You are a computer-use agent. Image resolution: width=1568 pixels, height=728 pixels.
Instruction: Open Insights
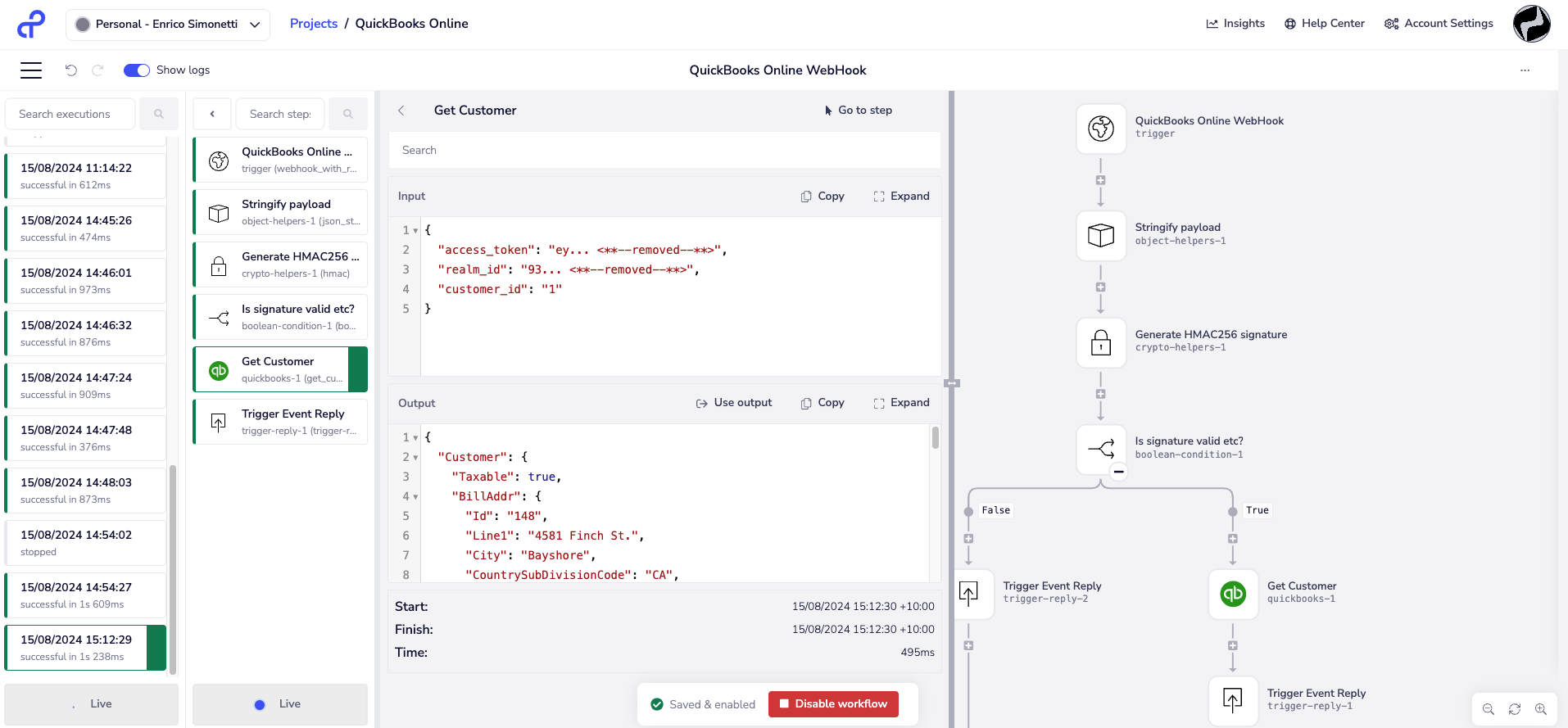pyautogui.click(x=1235, y=24)
